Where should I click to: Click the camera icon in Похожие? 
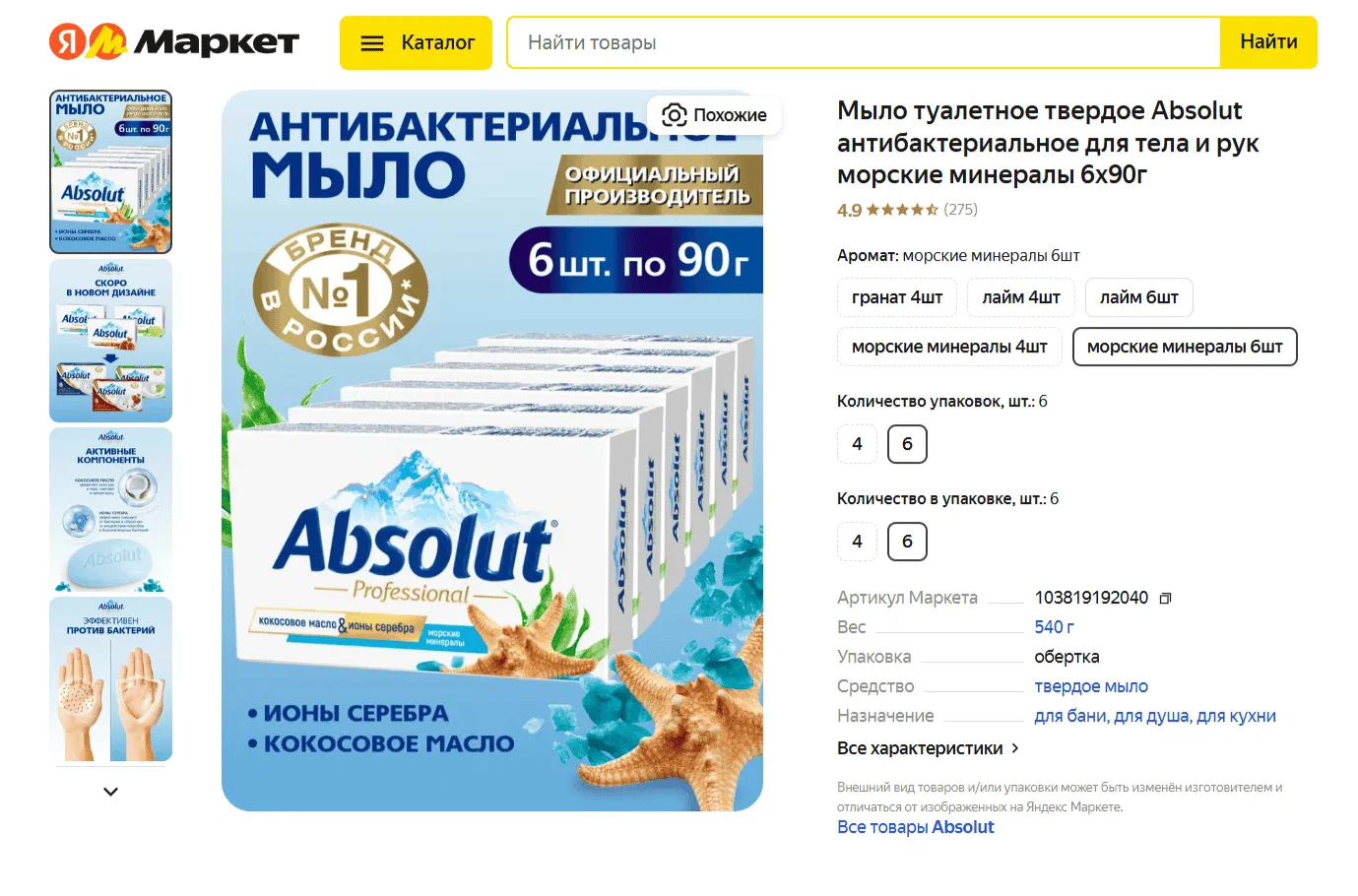point(675,115)
